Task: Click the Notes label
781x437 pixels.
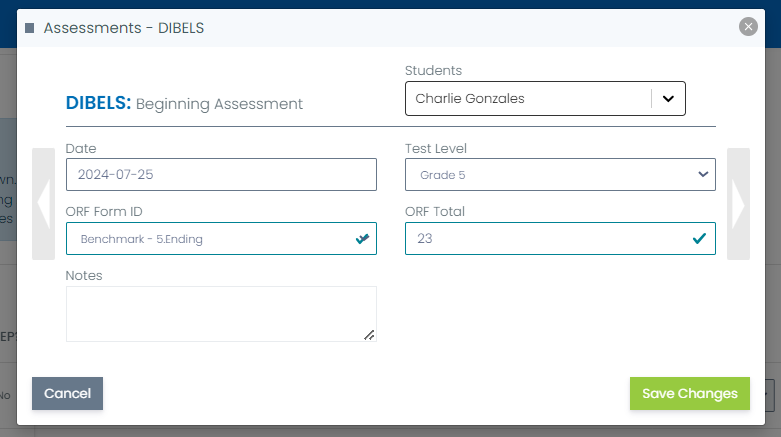Action: click(84, 276)
